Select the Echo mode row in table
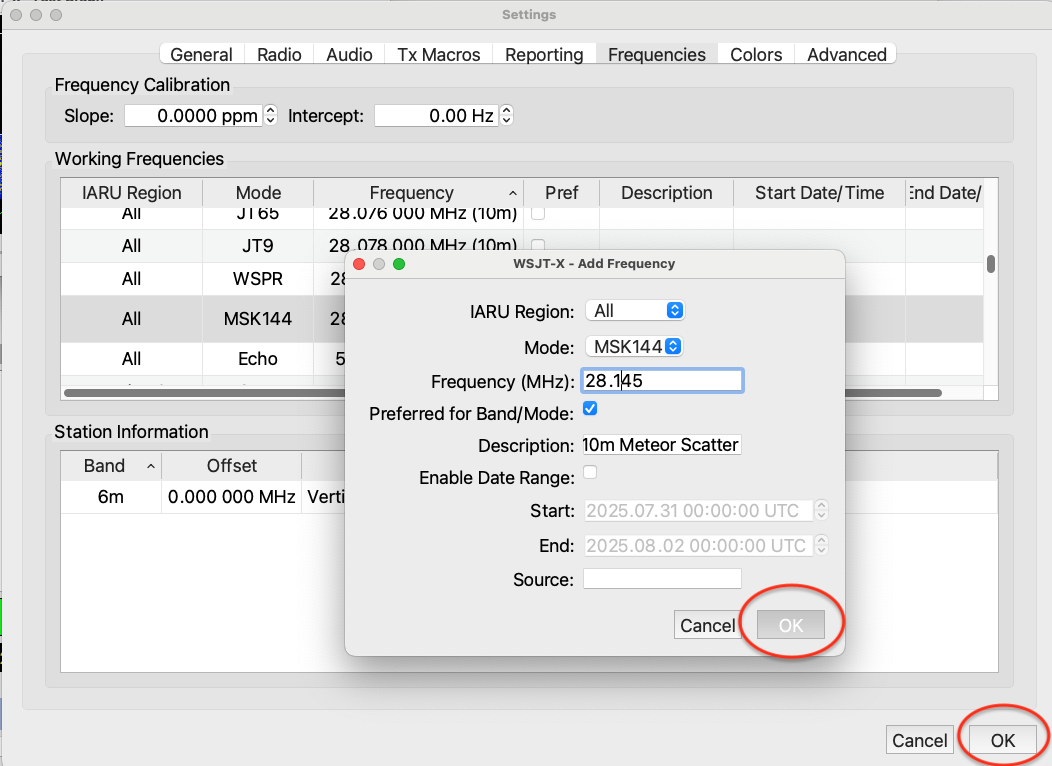Viewport: 1052px width, 766px height. pos(257,359)
